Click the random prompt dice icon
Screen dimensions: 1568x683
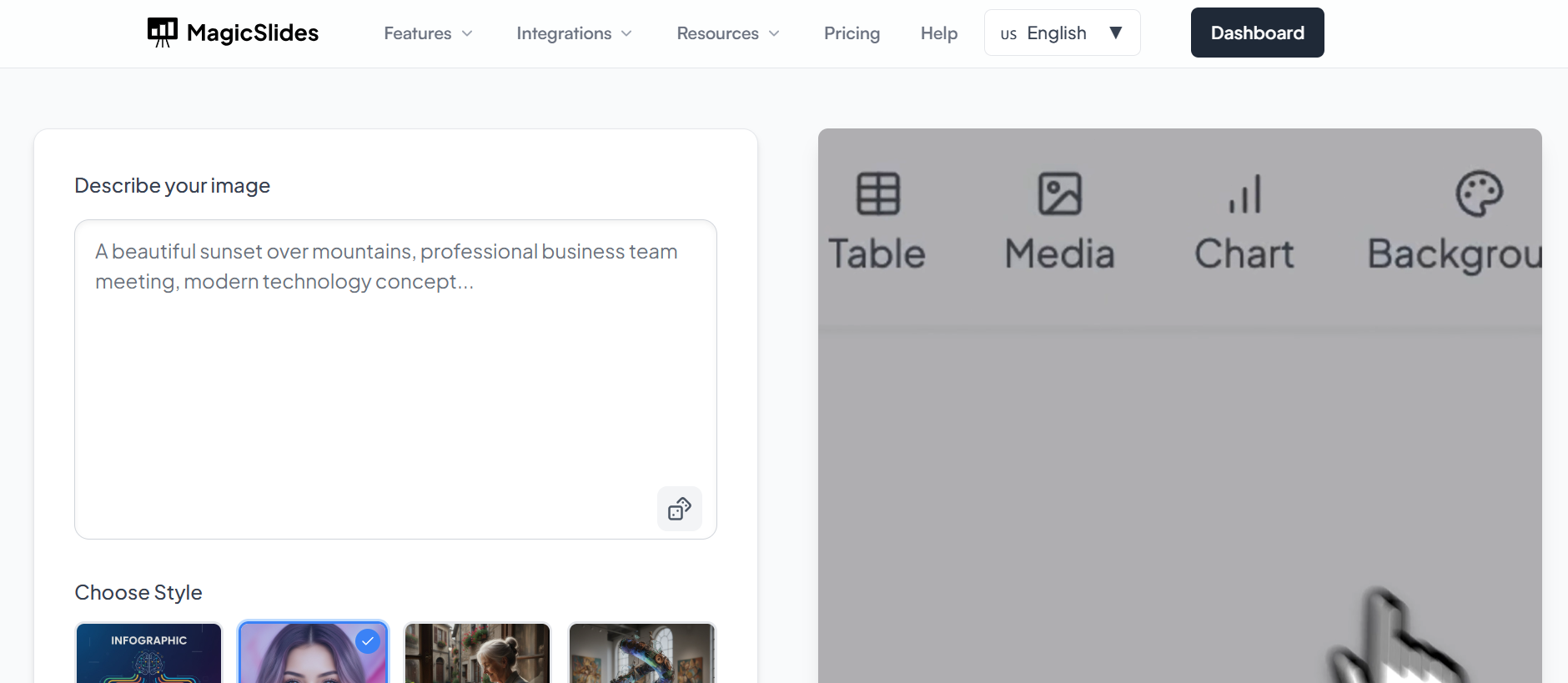[680, 509]
